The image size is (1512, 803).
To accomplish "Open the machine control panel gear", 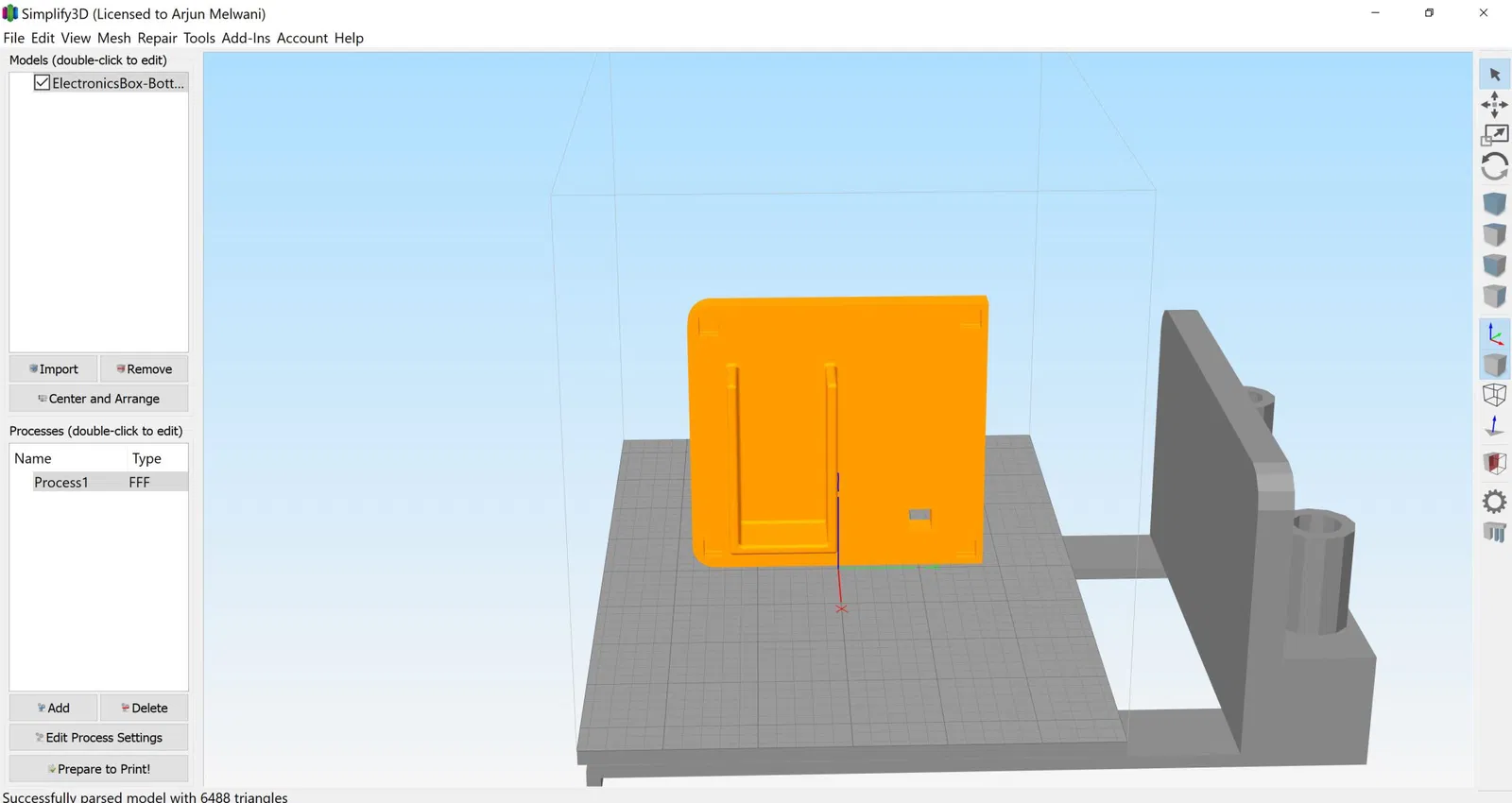I will pos(1494,501).
